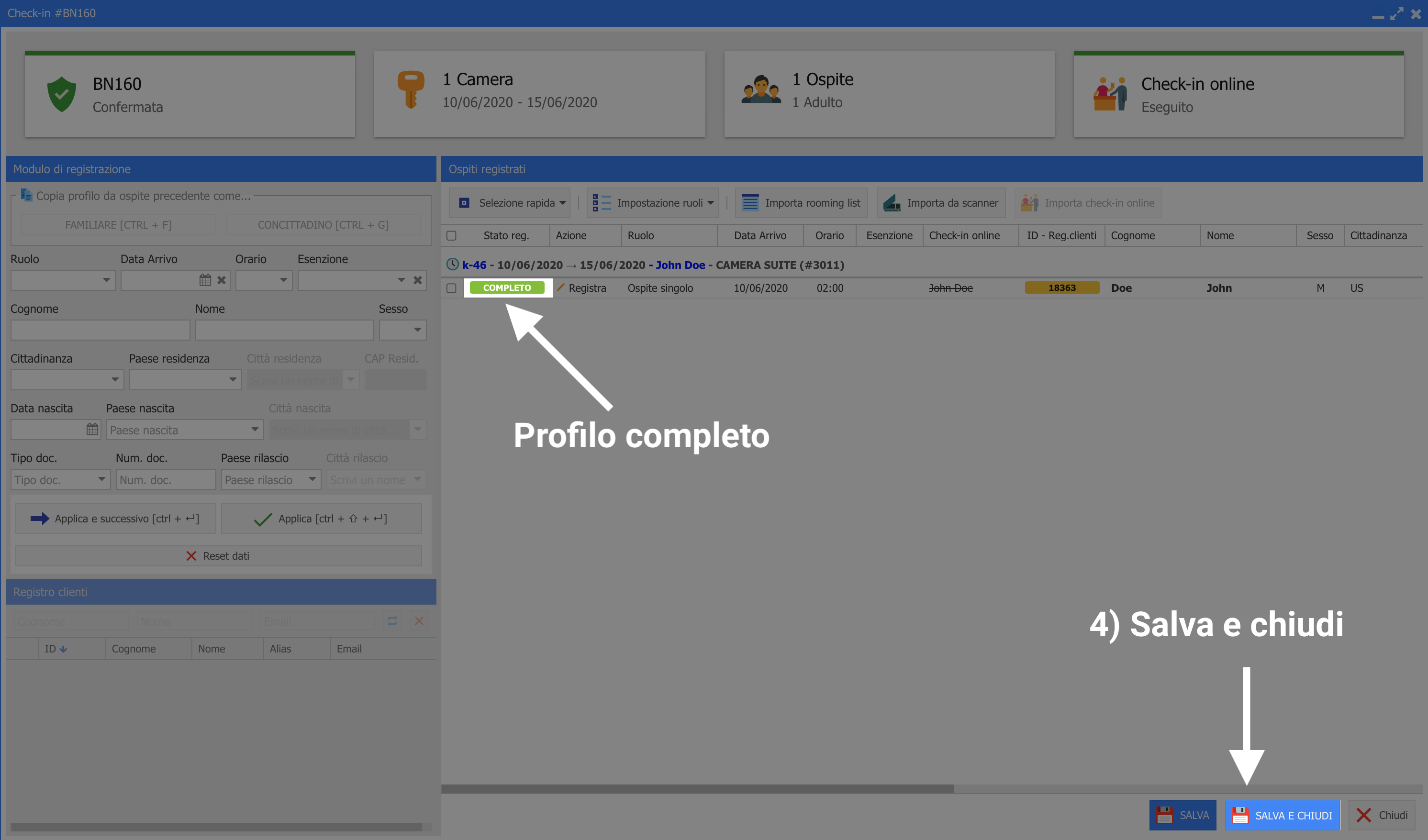
Task: Click the Importa da scanner icon
Action: pos(892,203)
